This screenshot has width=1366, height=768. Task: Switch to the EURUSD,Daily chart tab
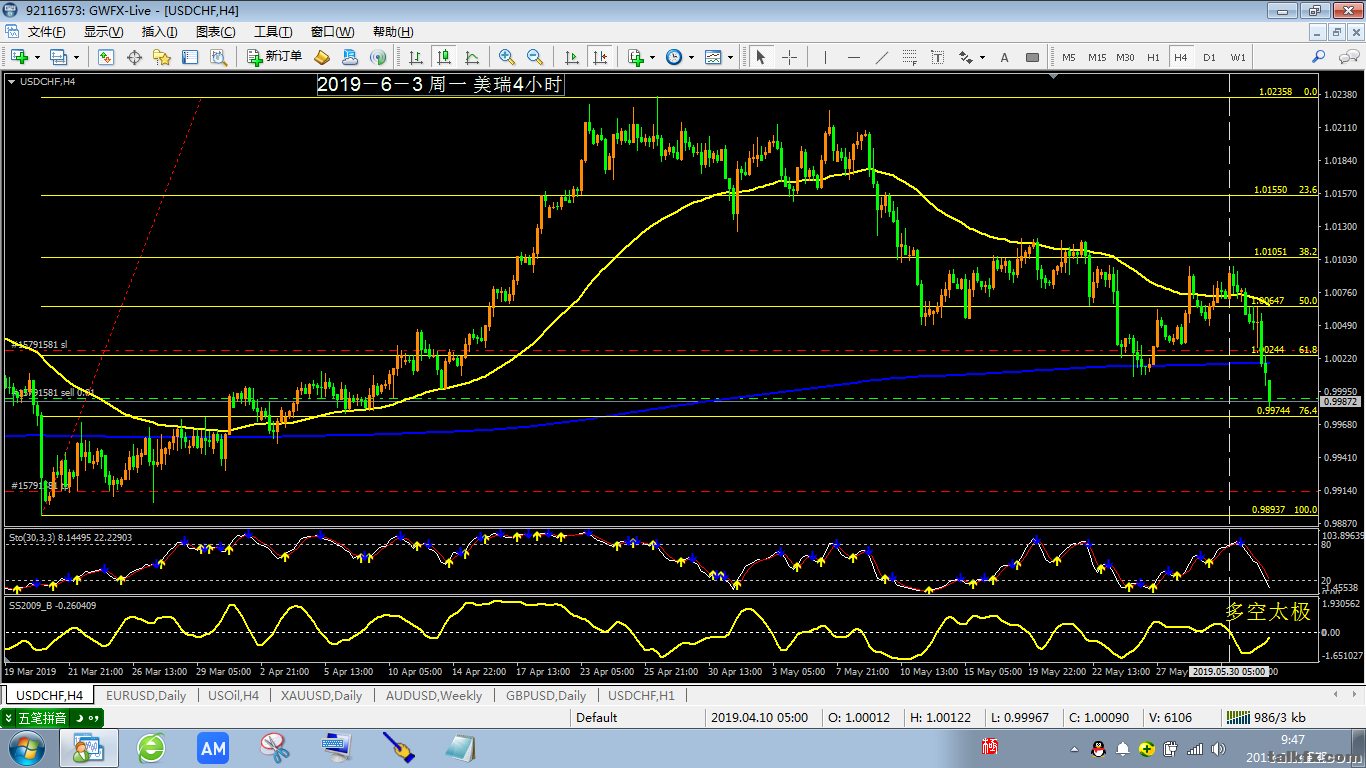pyautogui.click(x=146, y=695)
